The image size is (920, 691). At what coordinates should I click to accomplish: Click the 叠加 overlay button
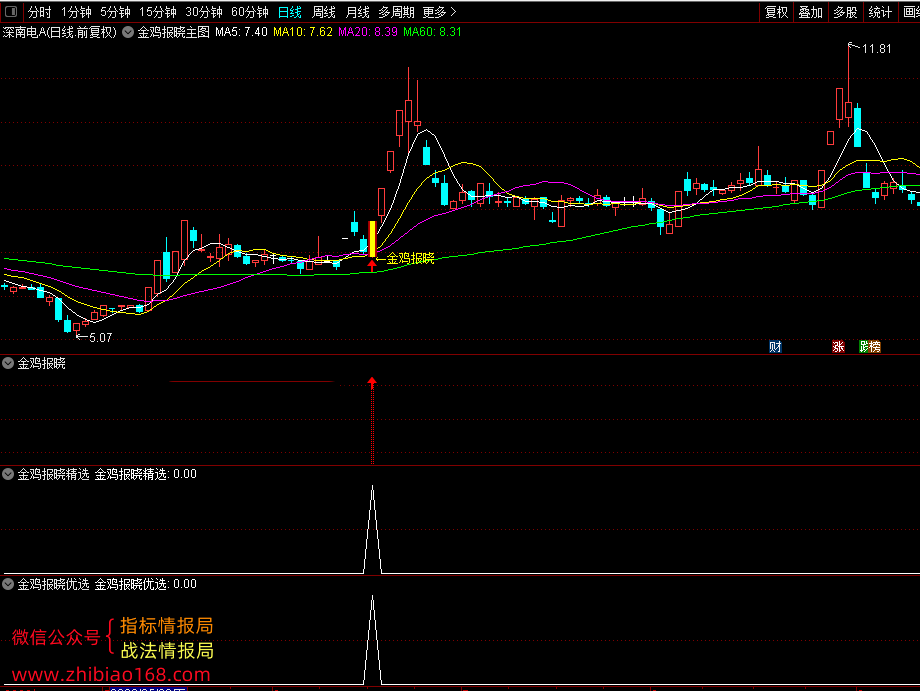coord(810,12)
